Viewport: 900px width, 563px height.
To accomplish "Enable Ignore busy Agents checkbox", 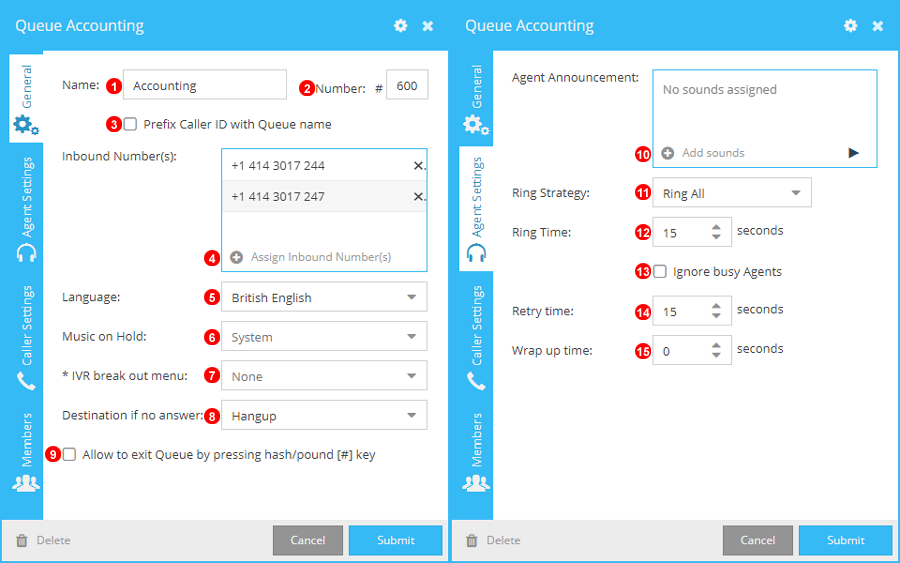I will click(660, 271).
